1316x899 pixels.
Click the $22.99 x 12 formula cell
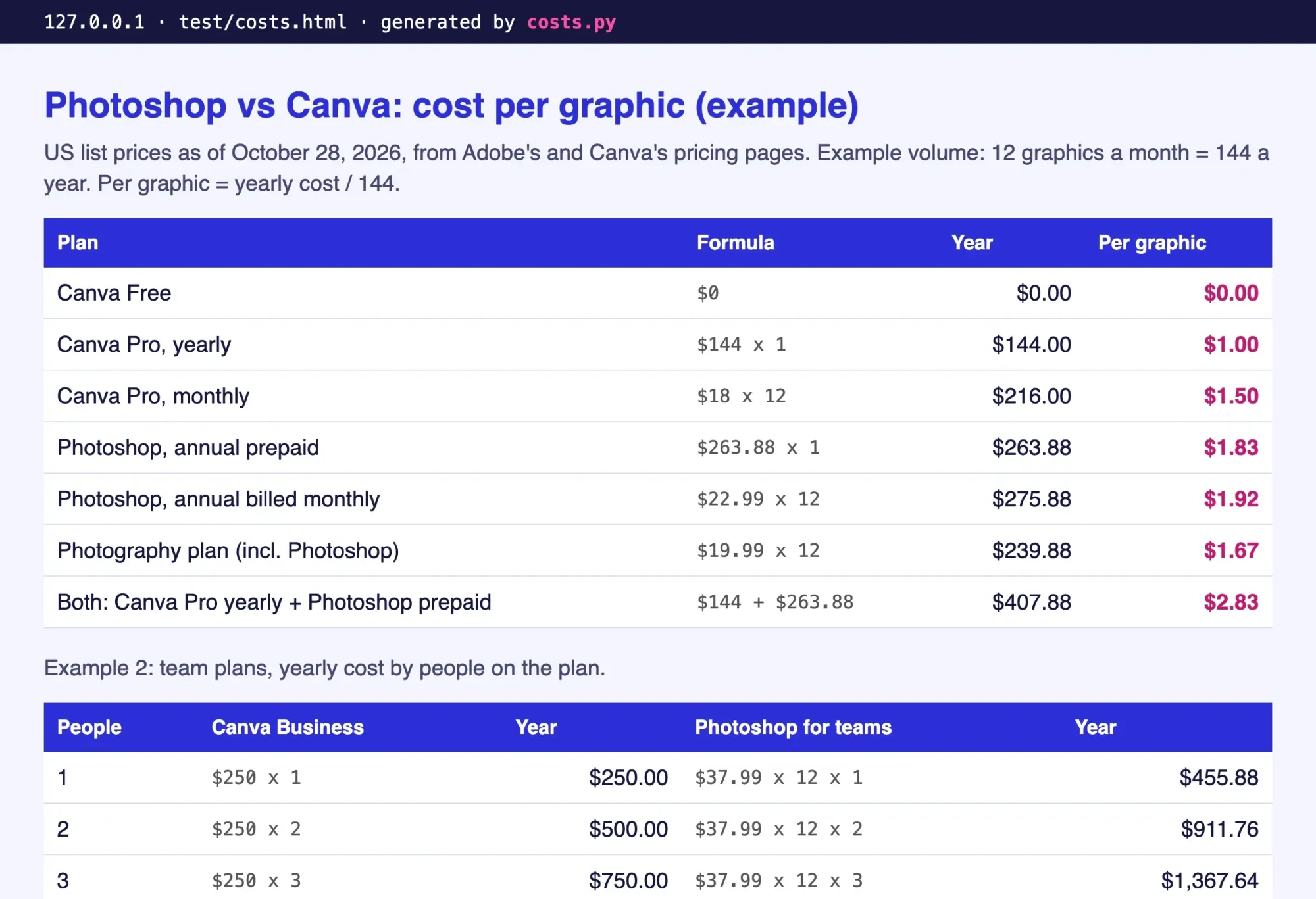click(x=759, y=499)
